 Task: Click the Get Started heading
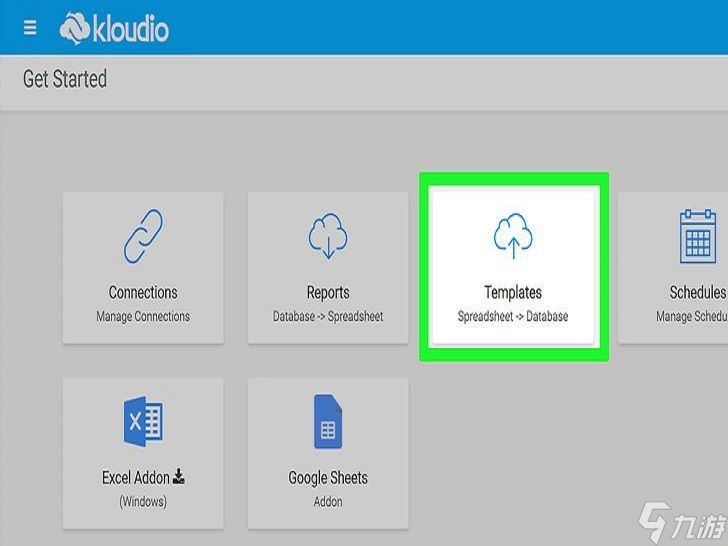[x=65, y=79]
